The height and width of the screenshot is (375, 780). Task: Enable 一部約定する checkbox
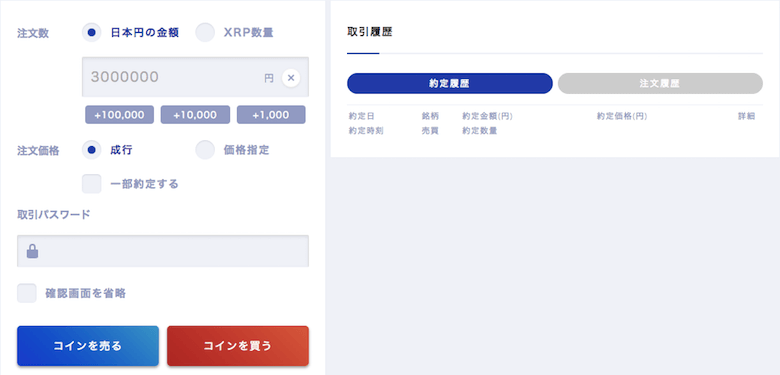(92, 184)
